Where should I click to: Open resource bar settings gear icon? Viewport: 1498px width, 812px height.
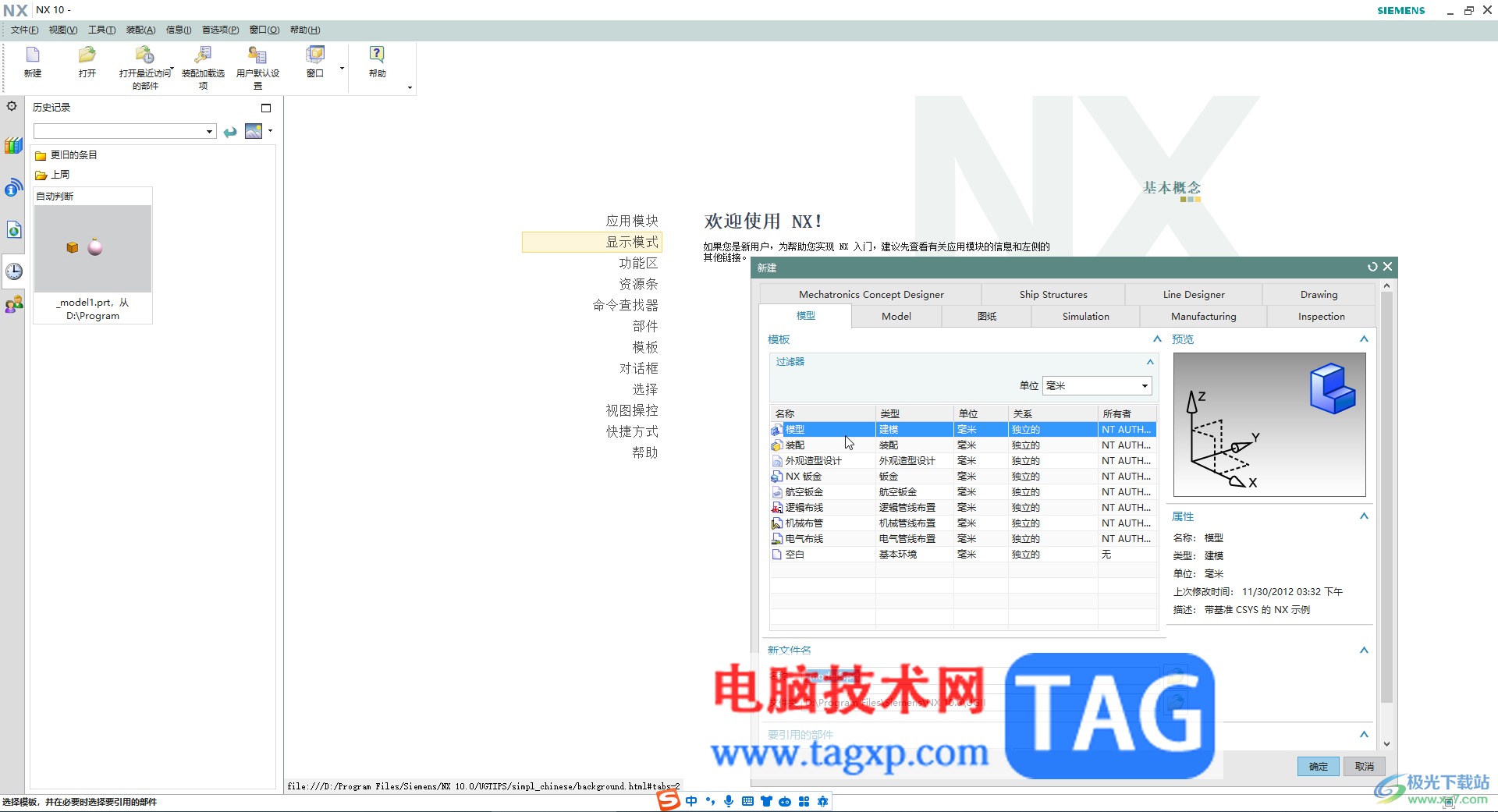click(x=12, y=106)
